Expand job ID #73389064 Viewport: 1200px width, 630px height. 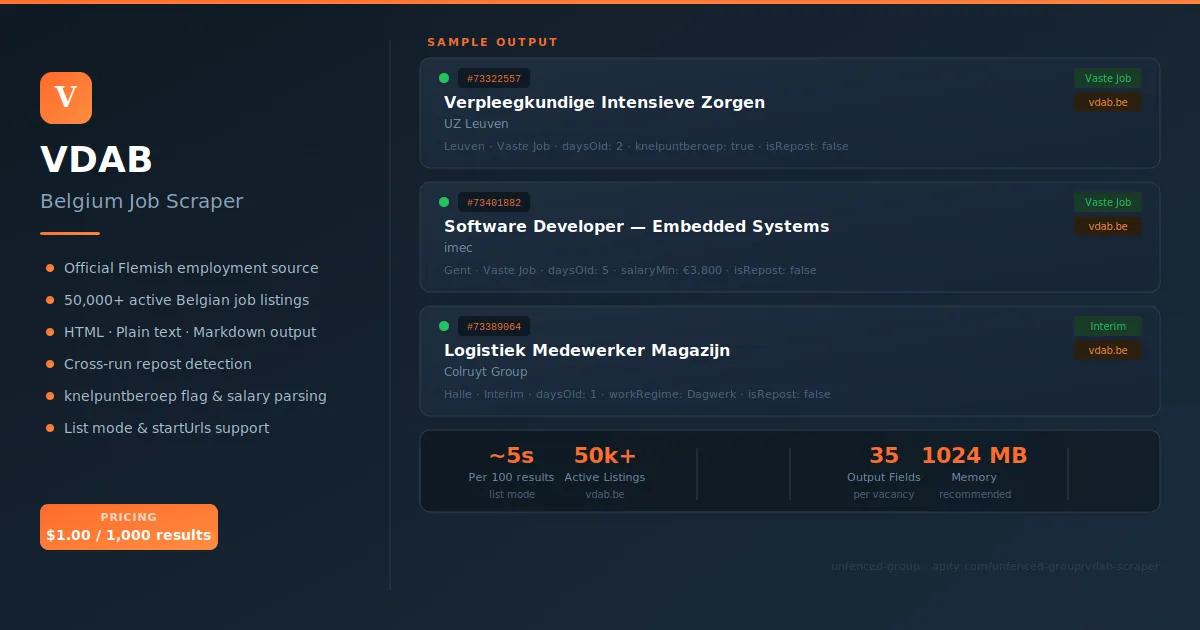pyautogui.click(x=494, y=325)
